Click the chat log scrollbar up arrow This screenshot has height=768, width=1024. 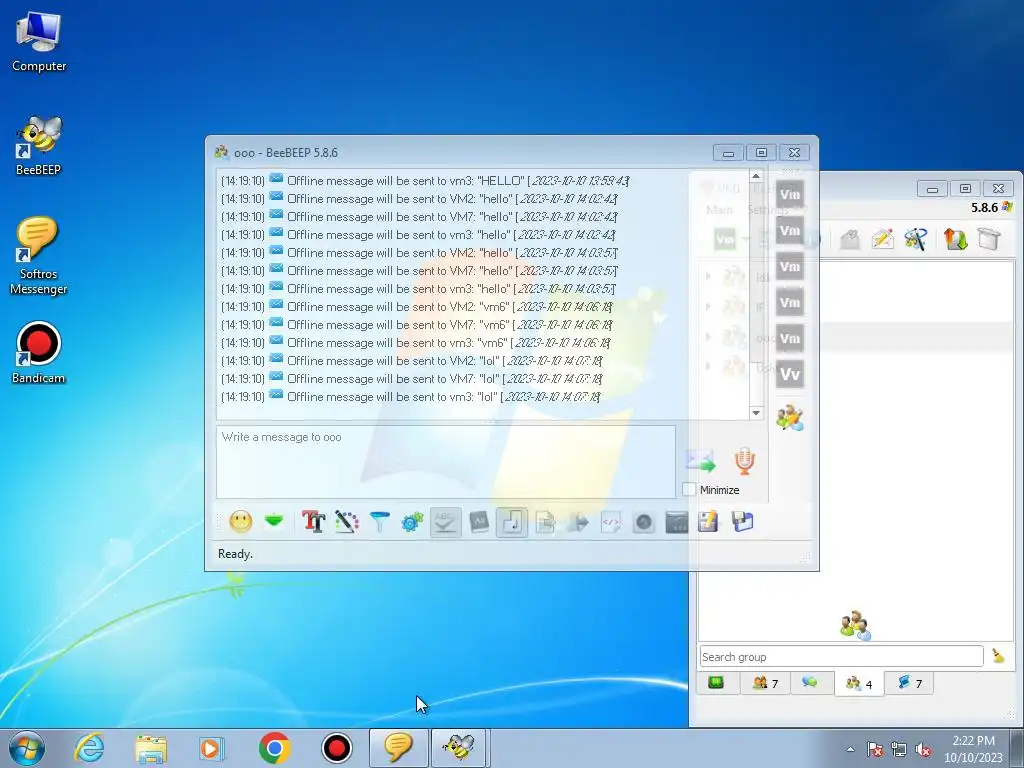[756, 176]
